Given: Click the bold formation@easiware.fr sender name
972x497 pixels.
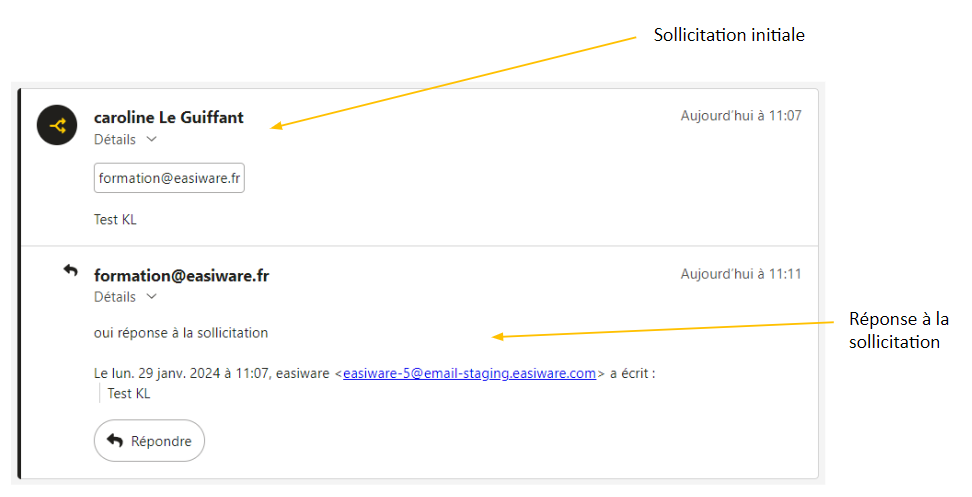Looking at the screenshot, I should [x=181, y=276].
